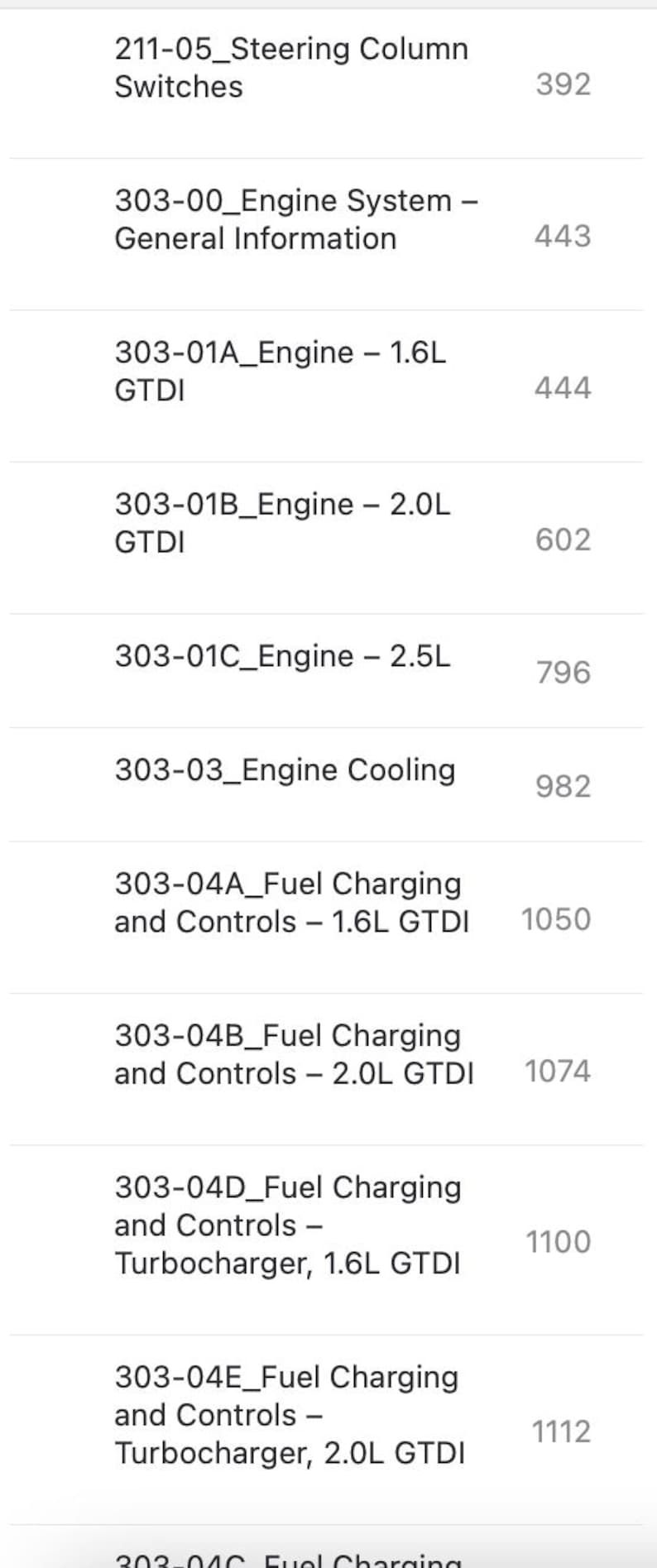
Task: Click page number 796 beside 303-01C_Engine
Action: click(x=564, y=672)
